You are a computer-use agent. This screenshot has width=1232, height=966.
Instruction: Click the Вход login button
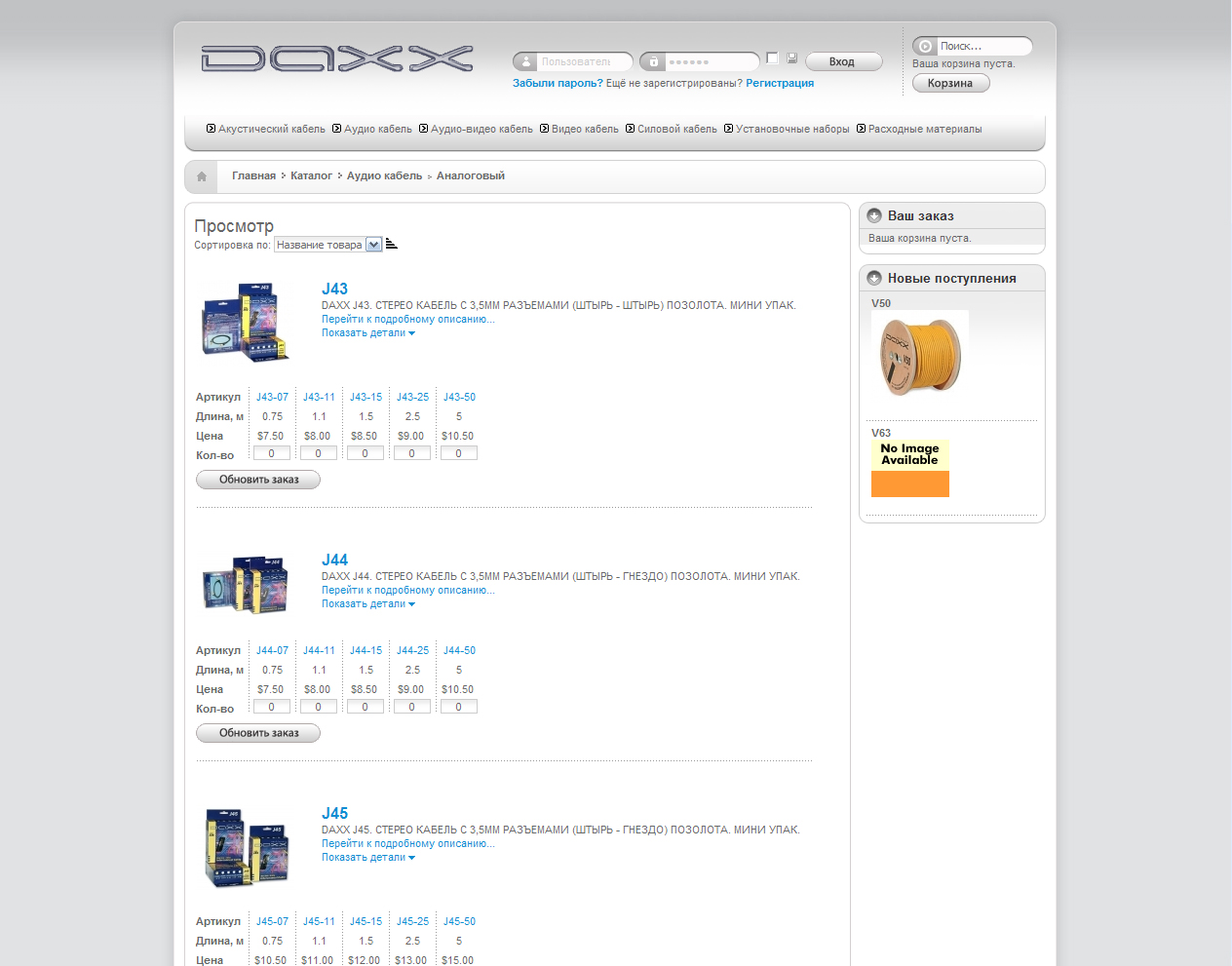tap(843, 61)
